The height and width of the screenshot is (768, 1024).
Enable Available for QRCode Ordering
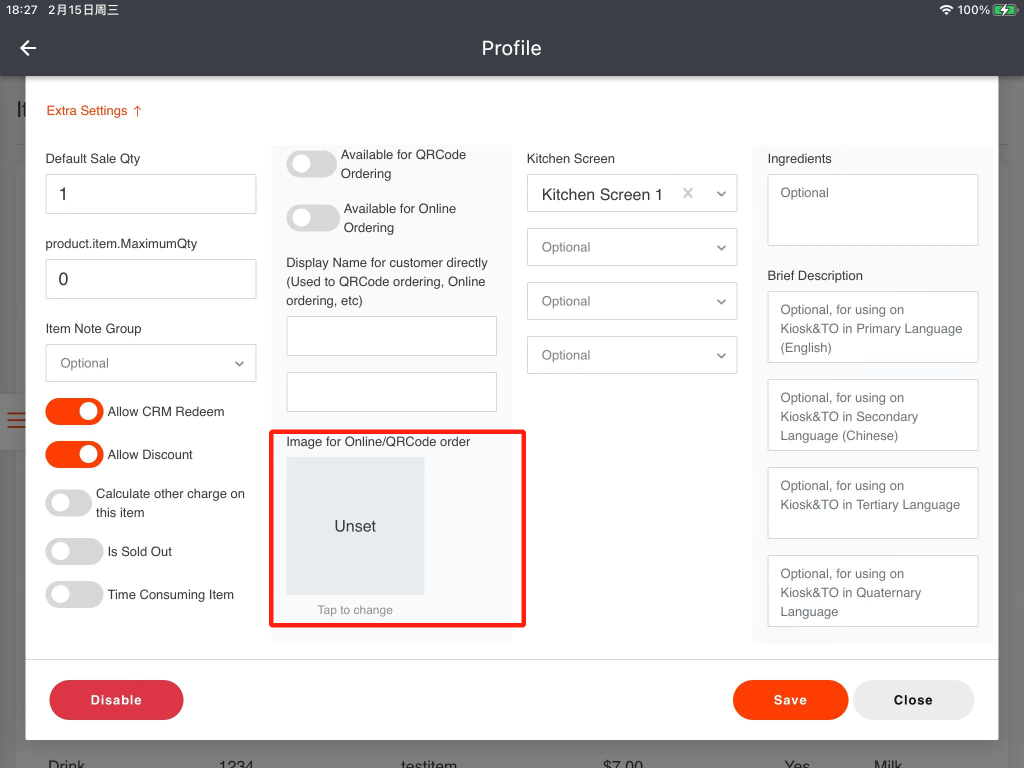[312, 164]
